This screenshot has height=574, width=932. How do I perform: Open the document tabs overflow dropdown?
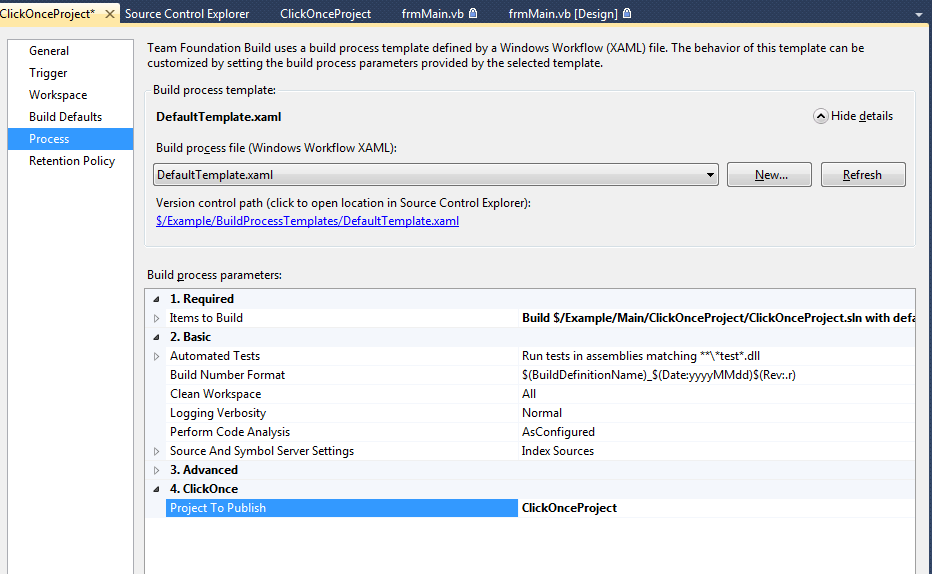point(918,15)
